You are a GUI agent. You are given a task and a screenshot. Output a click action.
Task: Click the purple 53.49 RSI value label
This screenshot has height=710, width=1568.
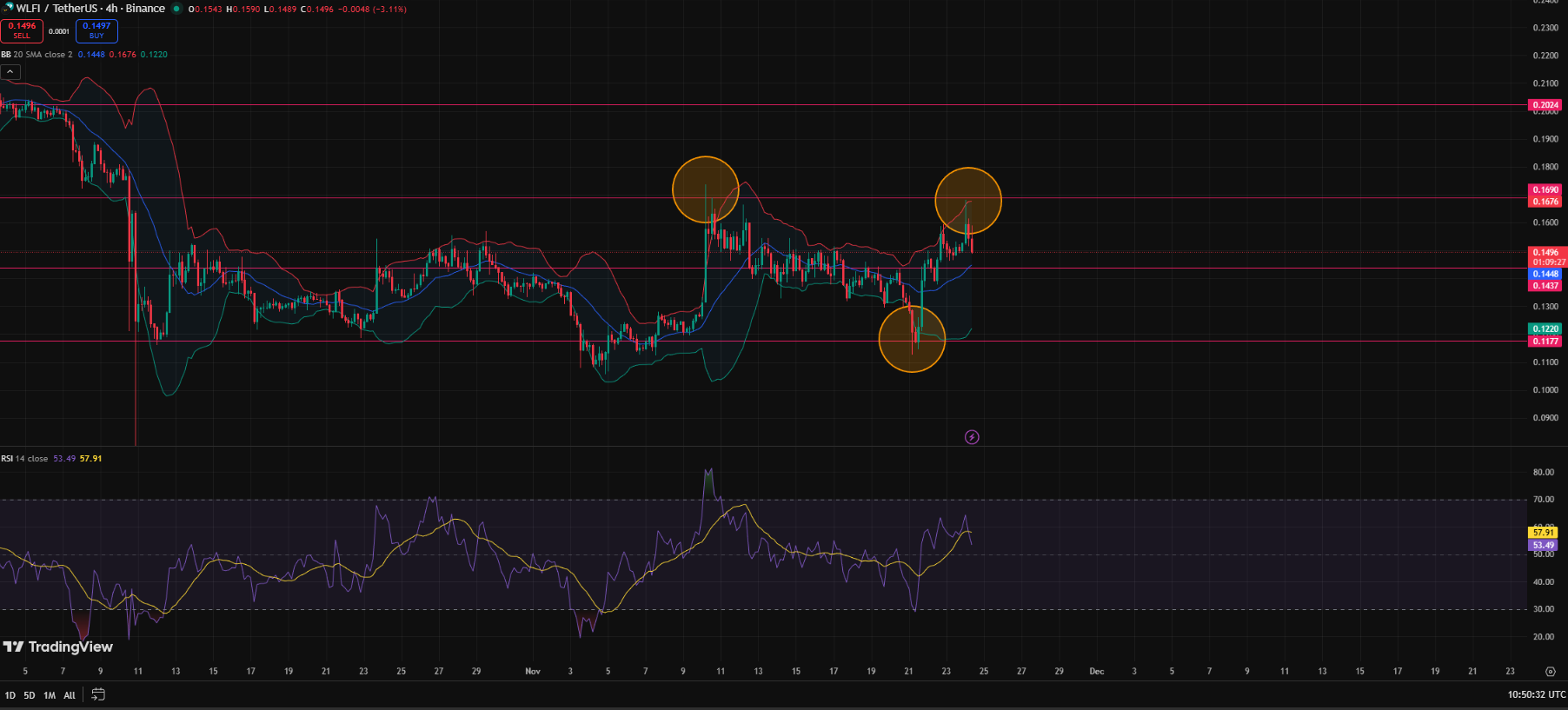pyautogui.click(x=1543, y=546)
